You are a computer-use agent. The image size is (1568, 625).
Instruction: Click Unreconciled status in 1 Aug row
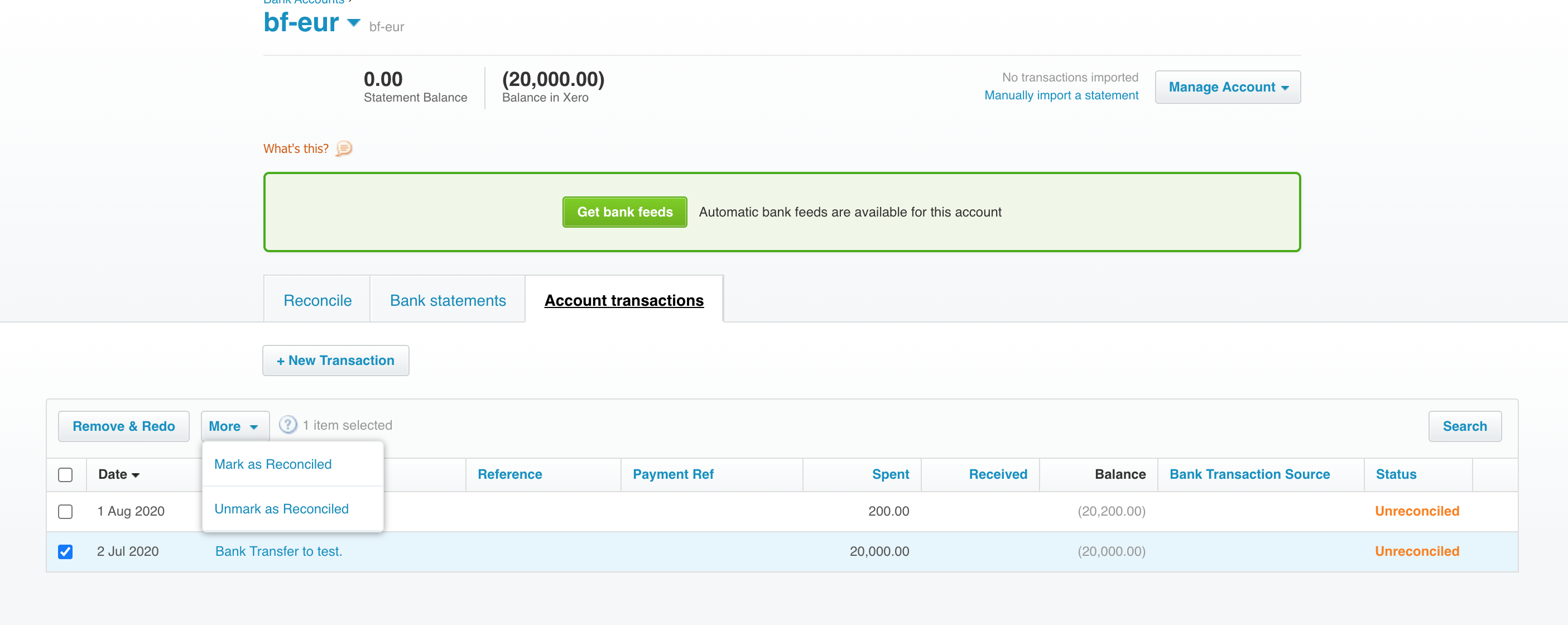click(1416, 511)
